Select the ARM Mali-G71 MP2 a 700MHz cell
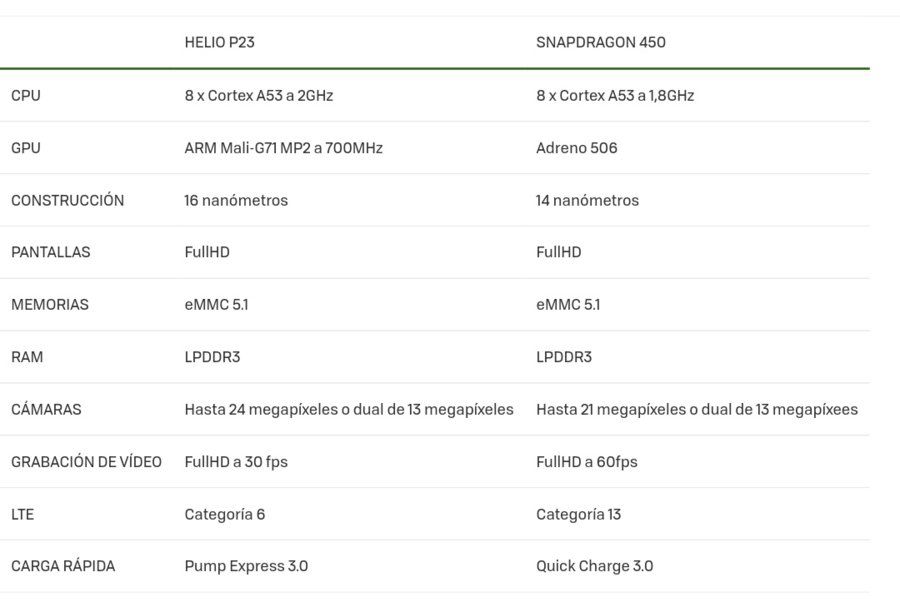This screenshot has width=900, height=607. pos(284,148)
